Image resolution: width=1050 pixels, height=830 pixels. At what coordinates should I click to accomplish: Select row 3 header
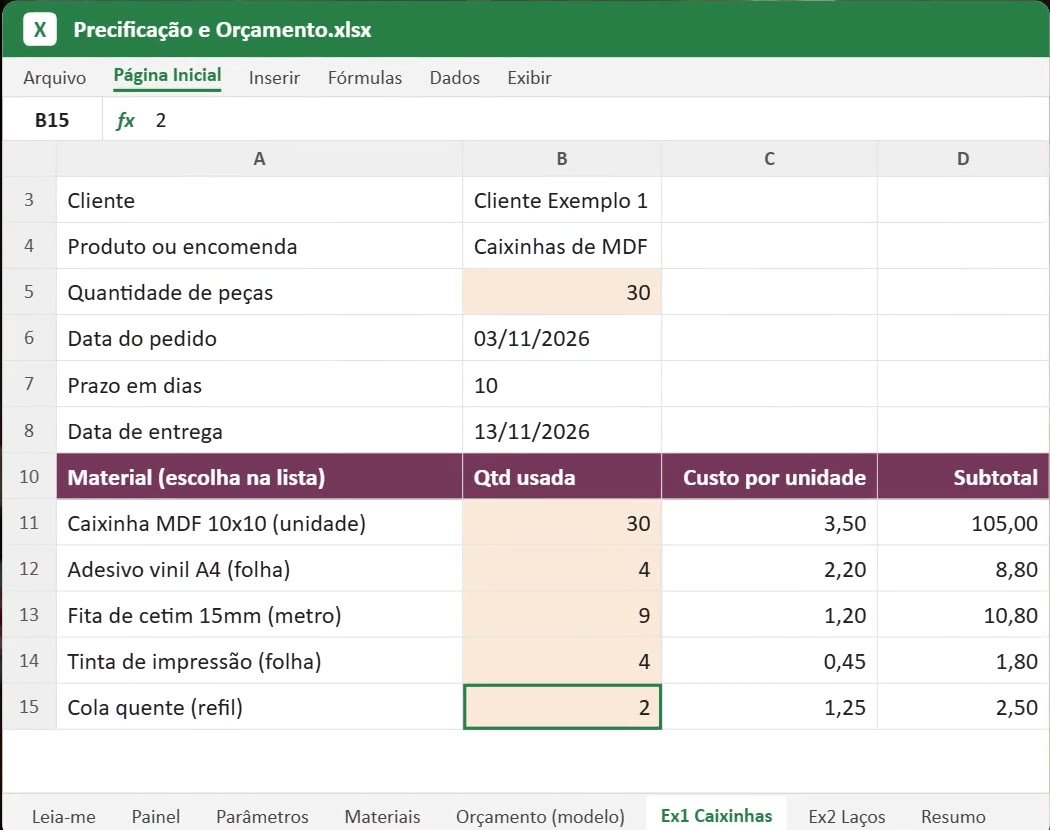(x=29, y=200)
